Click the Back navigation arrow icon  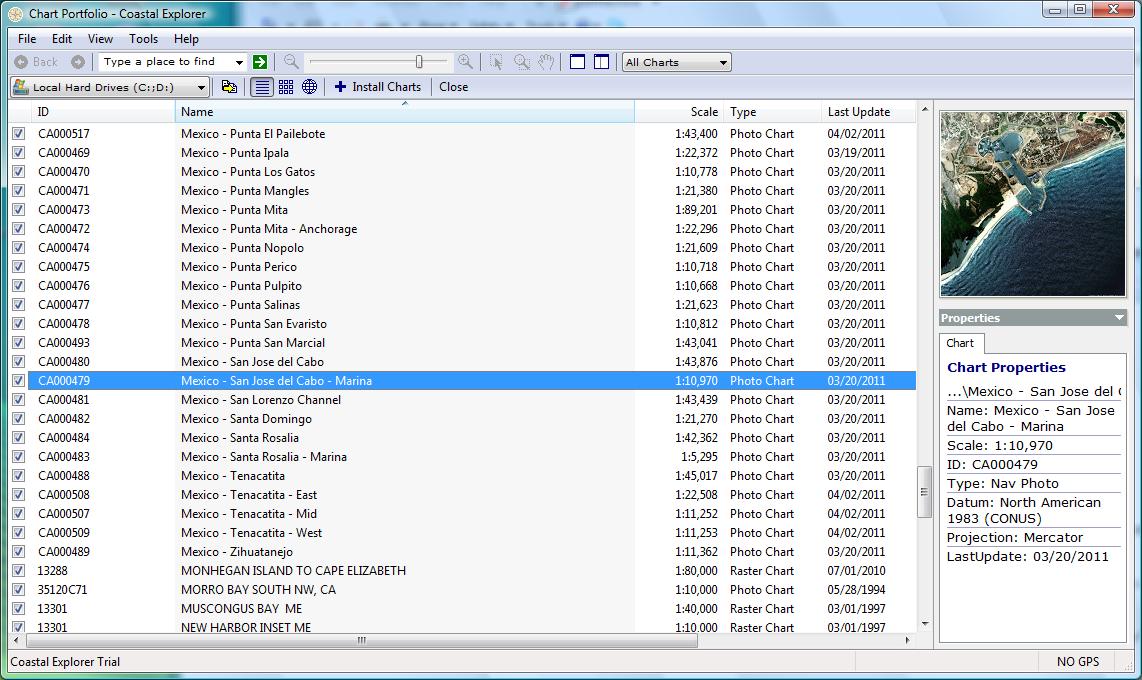[x=21, y=63]
